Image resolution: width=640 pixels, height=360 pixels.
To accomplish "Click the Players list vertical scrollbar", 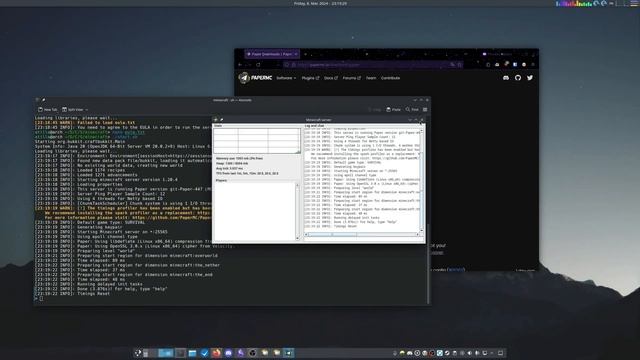I will point(297,211).
